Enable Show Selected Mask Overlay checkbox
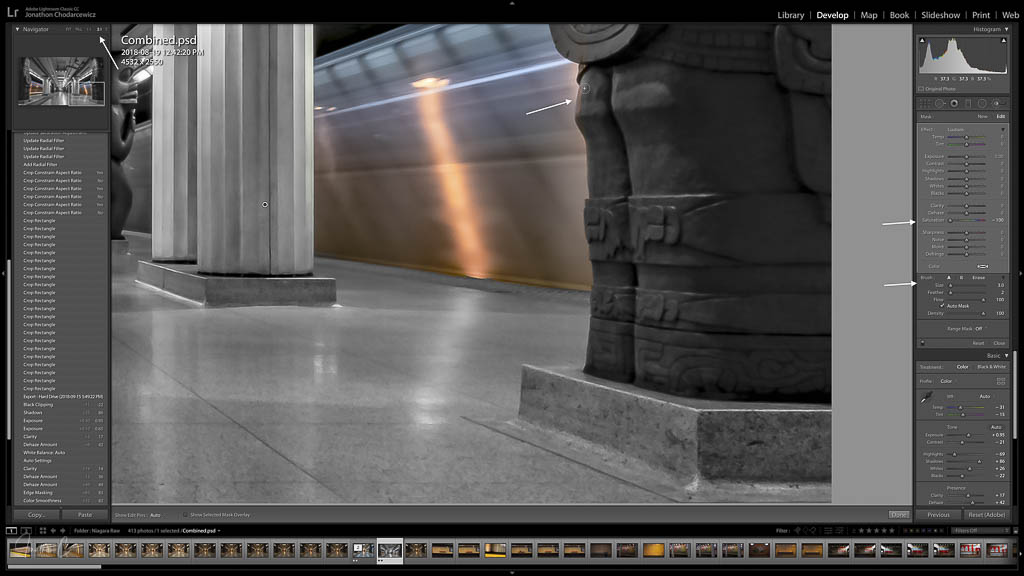The image size is (1024, 576). click(x=186, y=514)
